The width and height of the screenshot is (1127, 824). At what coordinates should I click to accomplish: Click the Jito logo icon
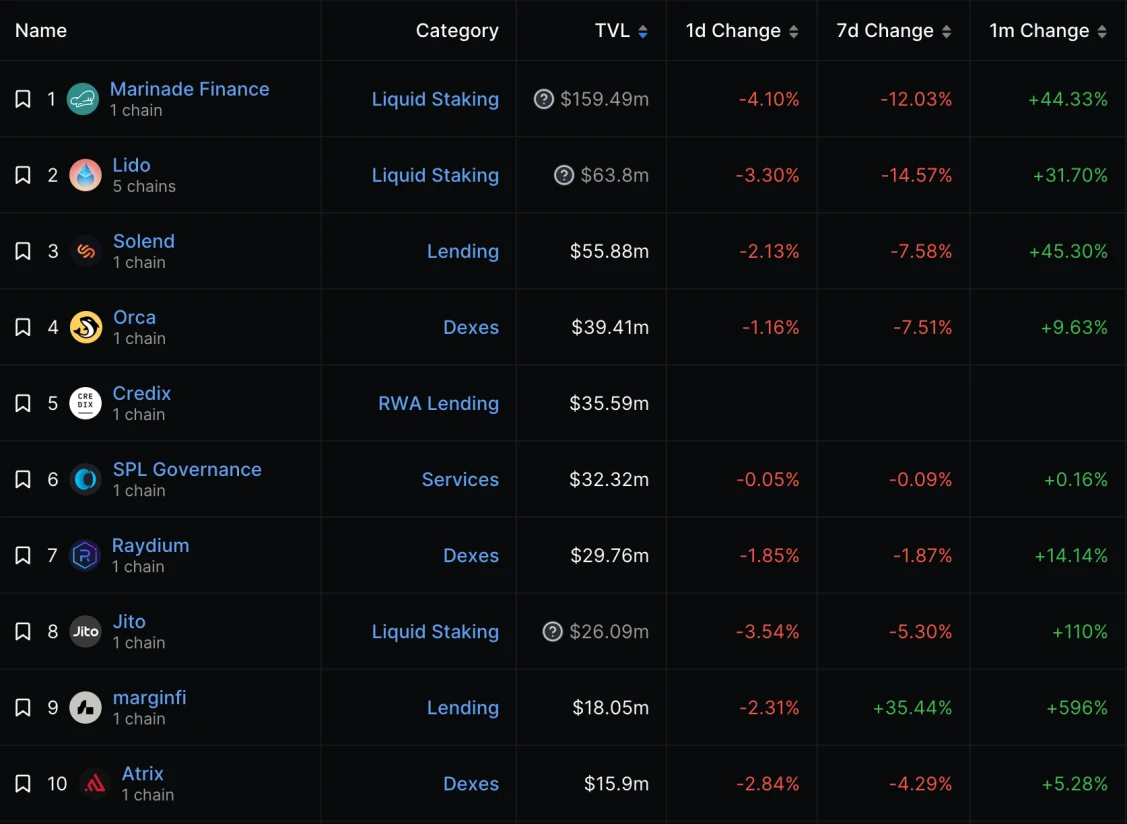tap(86, 631)
